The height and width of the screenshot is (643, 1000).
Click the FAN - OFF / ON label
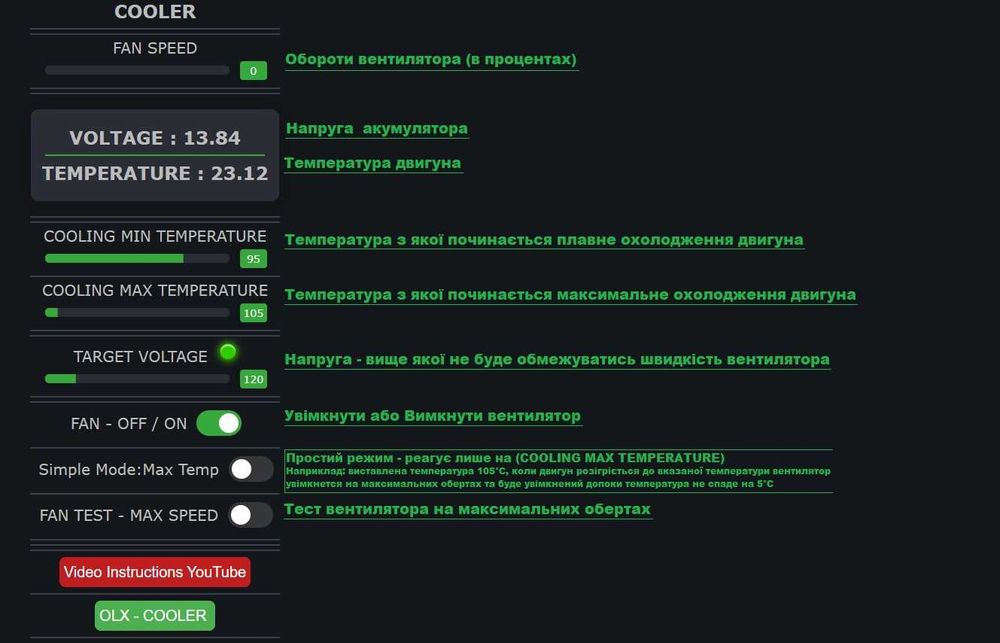click(129, 424)
